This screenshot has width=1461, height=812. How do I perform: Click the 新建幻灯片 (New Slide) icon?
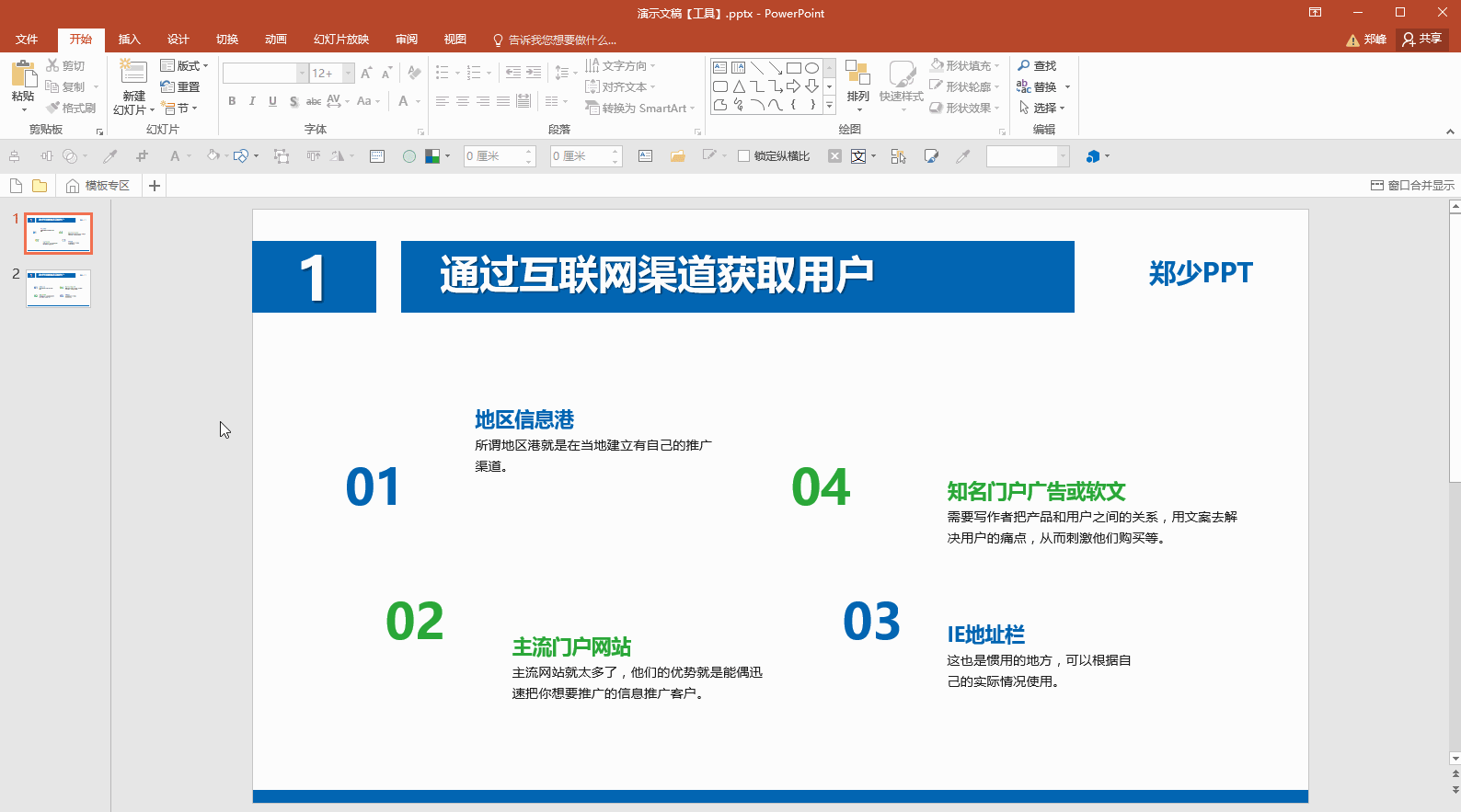tap(133, 73)
